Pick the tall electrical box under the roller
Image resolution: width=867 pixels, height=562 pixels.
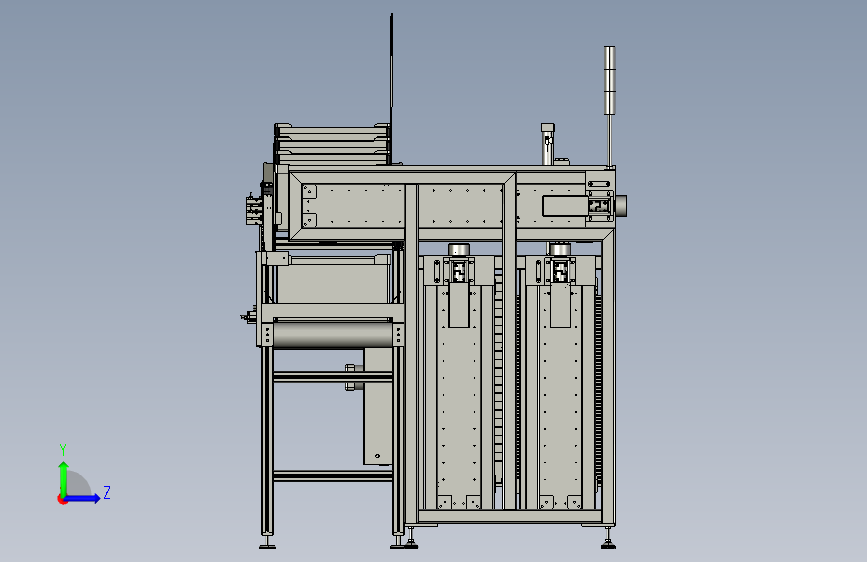pyautogui.click(x=378, y=406)
